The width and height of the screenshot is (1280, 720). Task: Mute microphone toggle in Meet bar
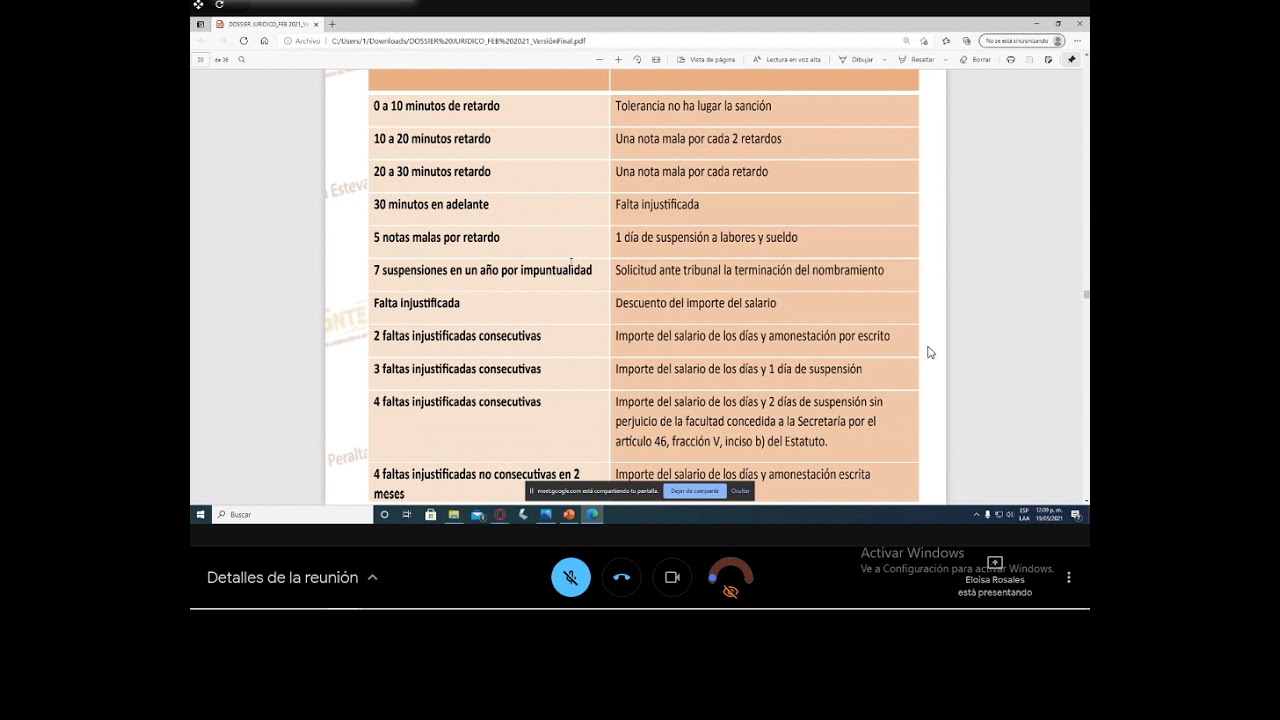click(571, 577)
